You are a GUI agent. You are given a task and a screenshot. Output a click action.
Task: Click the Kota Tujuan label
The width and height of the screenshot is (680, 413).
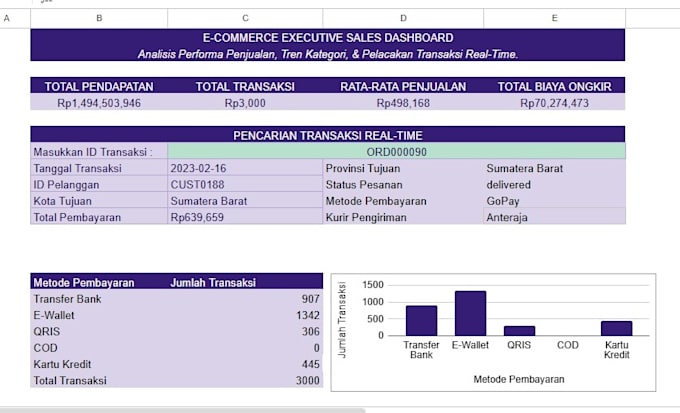pos(62,201)
